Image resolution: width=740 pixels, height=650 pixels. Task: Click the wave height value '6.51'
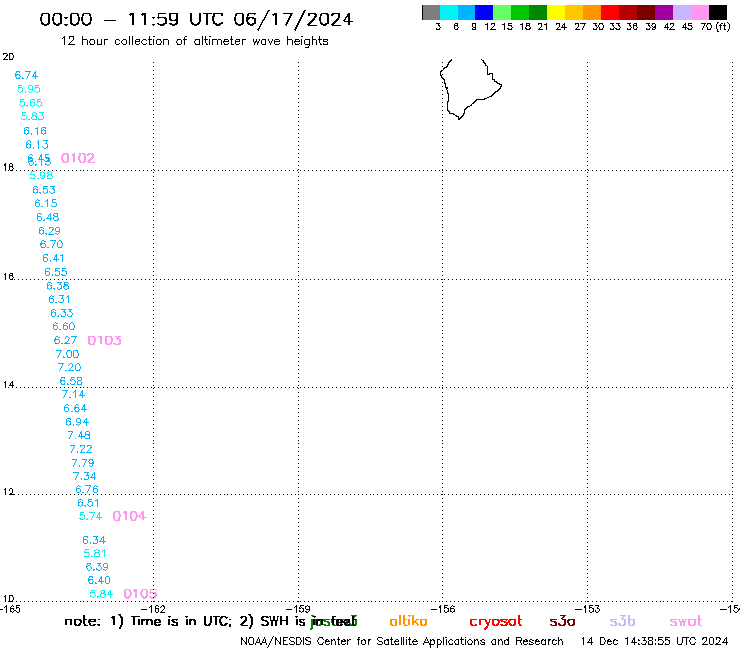click(89, 503)
